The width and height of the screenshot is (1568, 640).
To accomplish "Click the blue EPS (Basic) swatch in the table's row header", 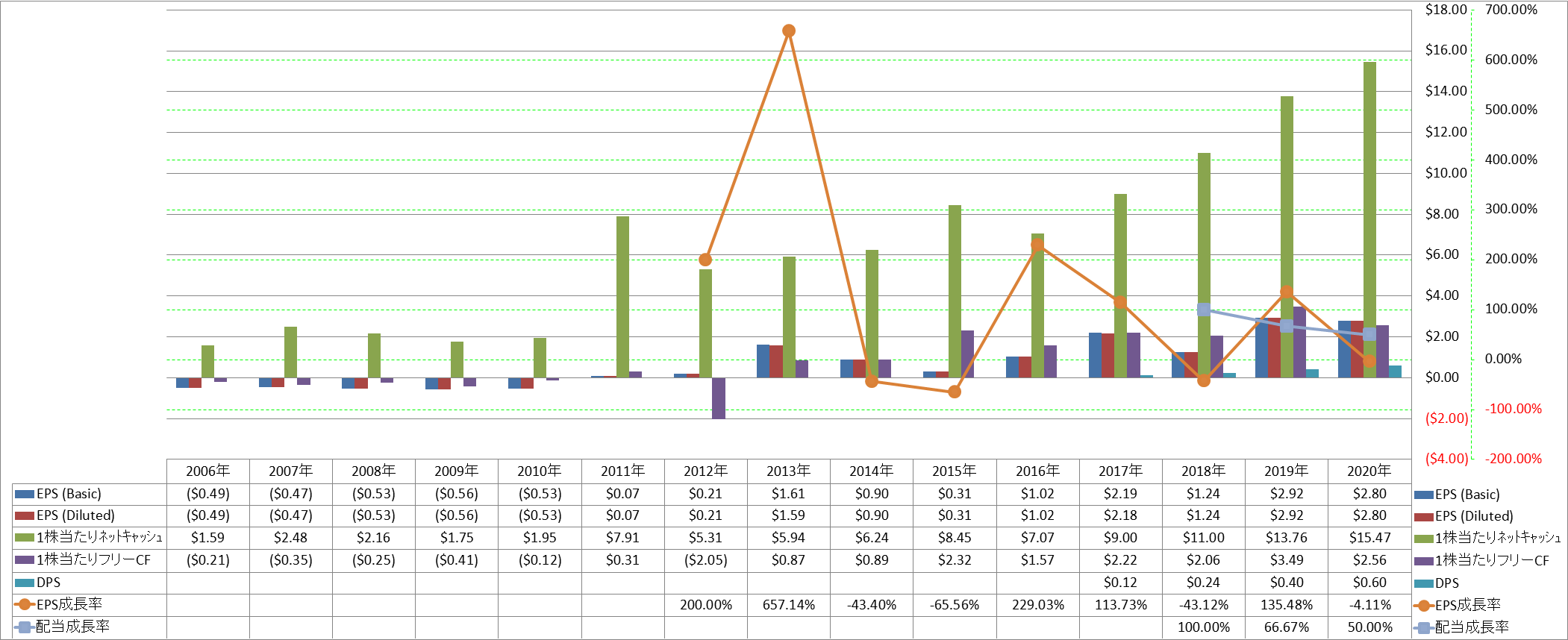I will 25,494.
